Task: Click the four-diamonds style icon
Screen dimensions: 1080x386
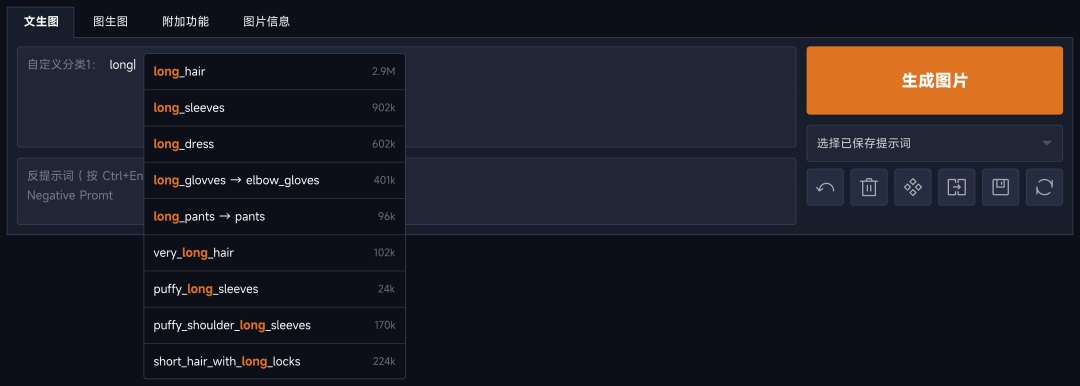Action: click(x=913, y=187)
